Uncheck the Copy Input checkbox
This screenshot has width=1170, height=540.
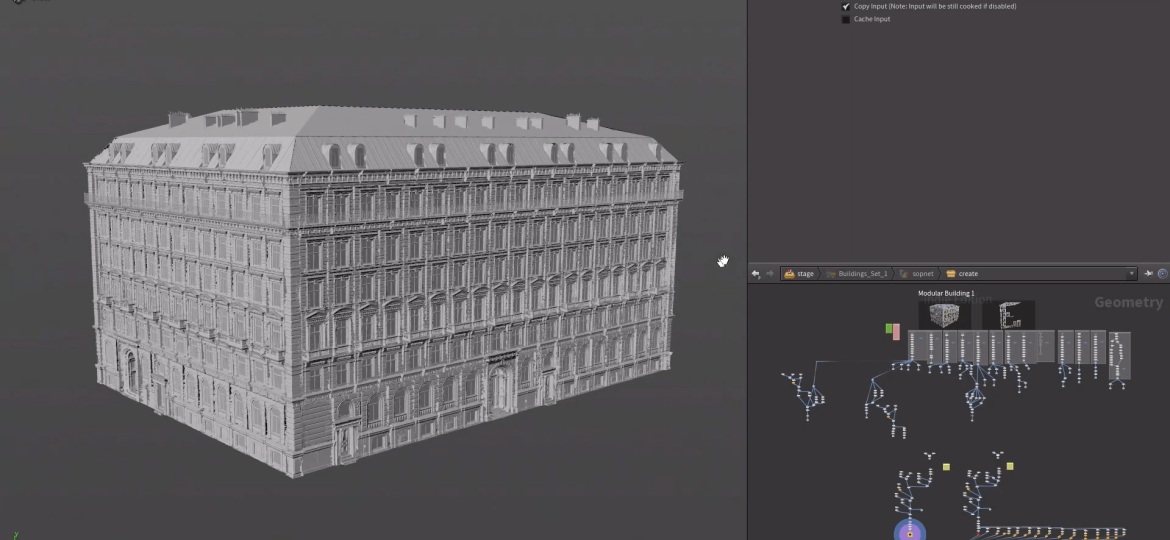pyautogui.click(x=846, y=6)
